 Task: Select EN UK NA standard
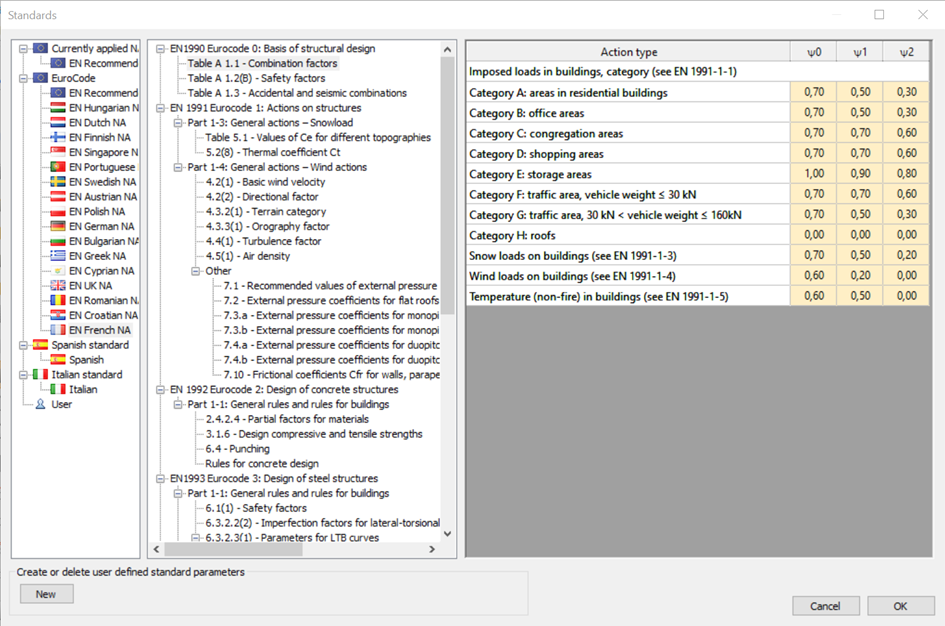point(90,286)
